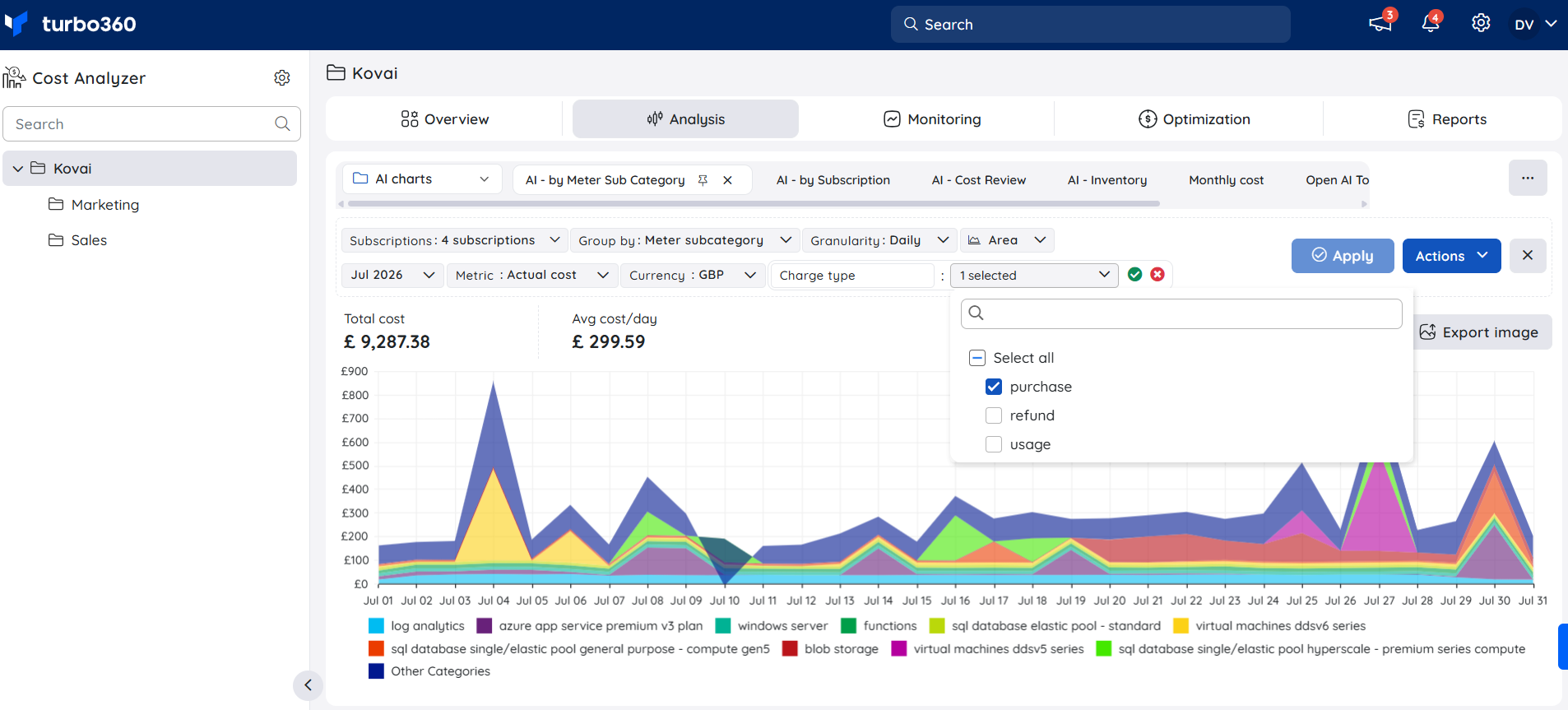The width and height of the screenshot is (1568, 710).
Task: Open the Monthly cost chart tab
Action: 1227,180
